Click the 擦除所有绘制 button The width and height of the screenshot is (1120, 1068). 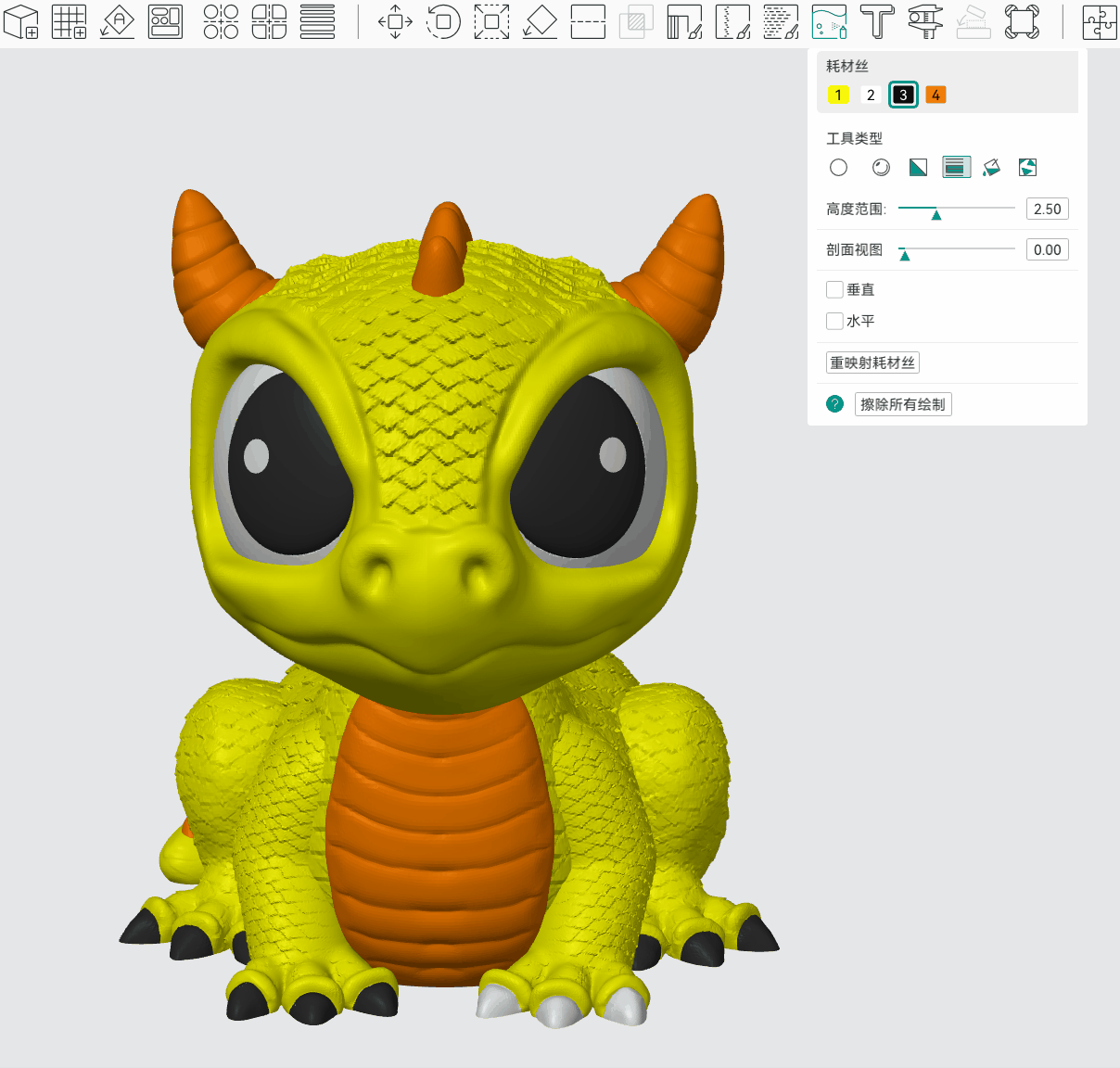pos(902,404)
